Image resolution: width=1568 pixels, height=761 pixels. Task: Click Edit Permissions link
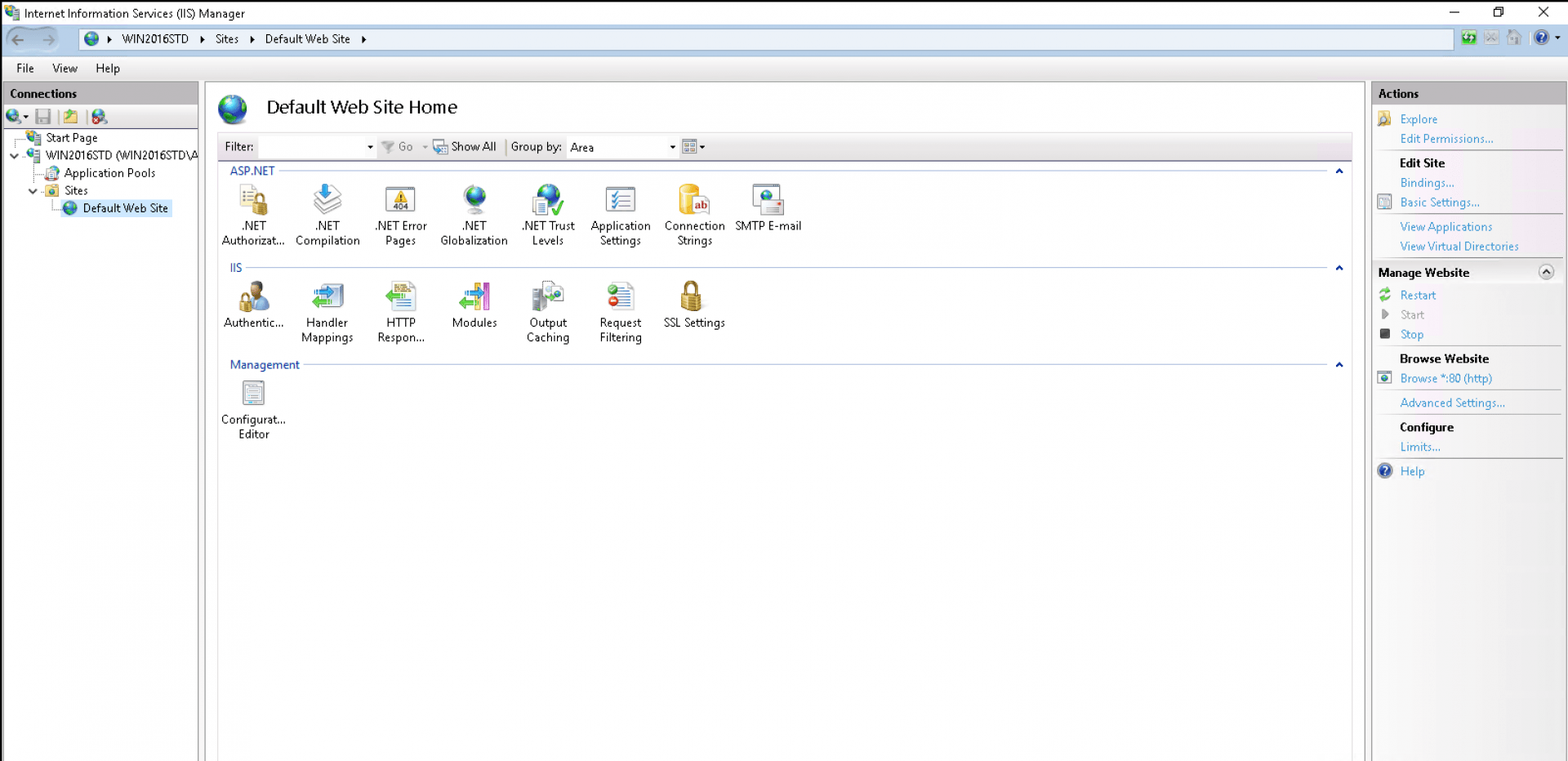pos(1446,139)
